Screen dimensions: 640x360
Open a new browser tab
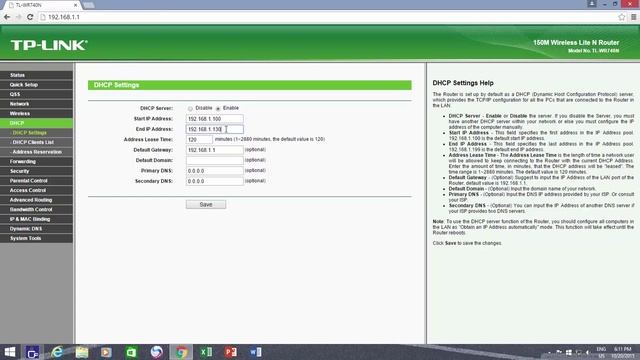coord(89,5)
